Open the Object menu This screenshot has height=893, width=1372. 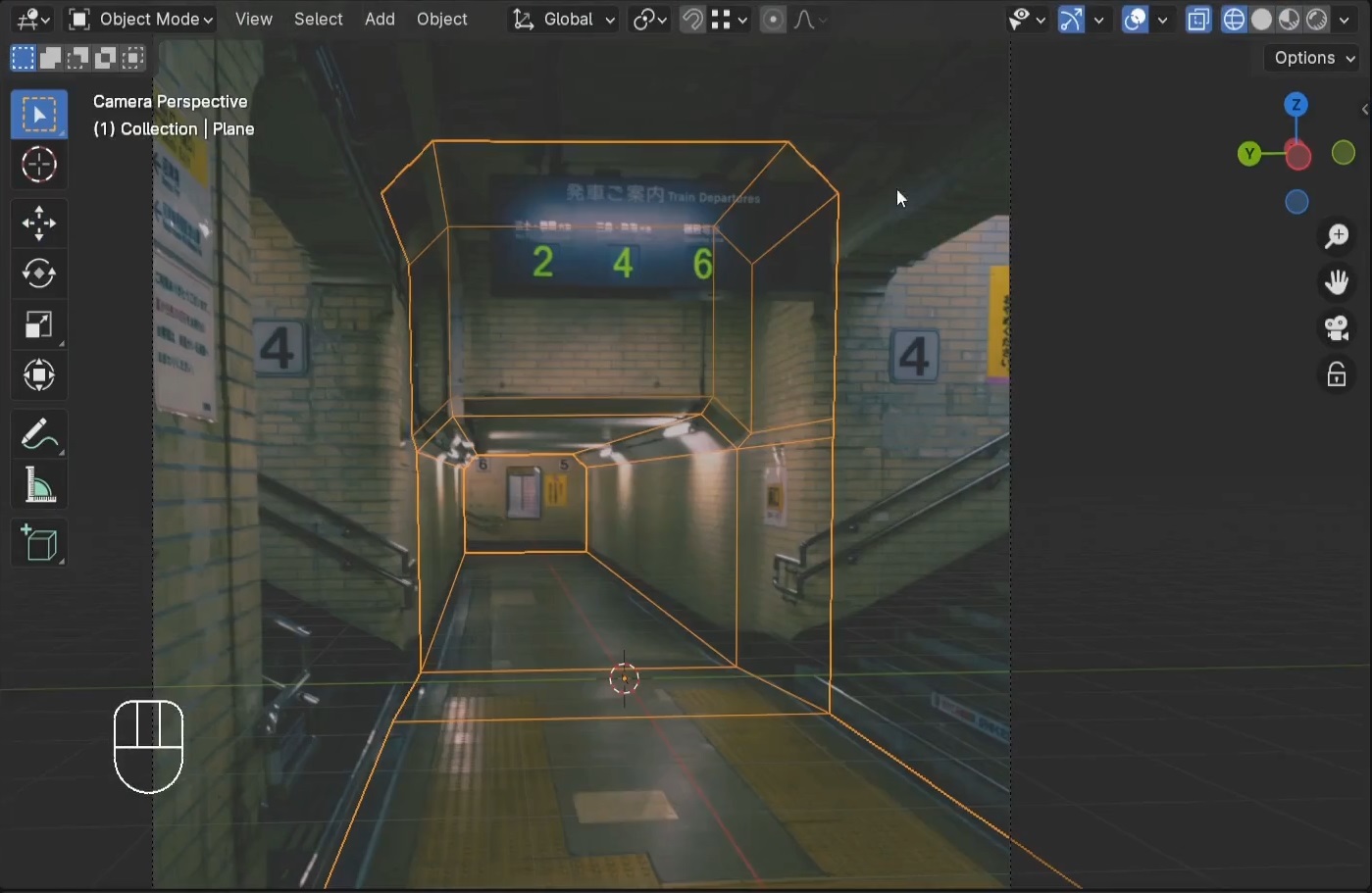coord(441,19)
